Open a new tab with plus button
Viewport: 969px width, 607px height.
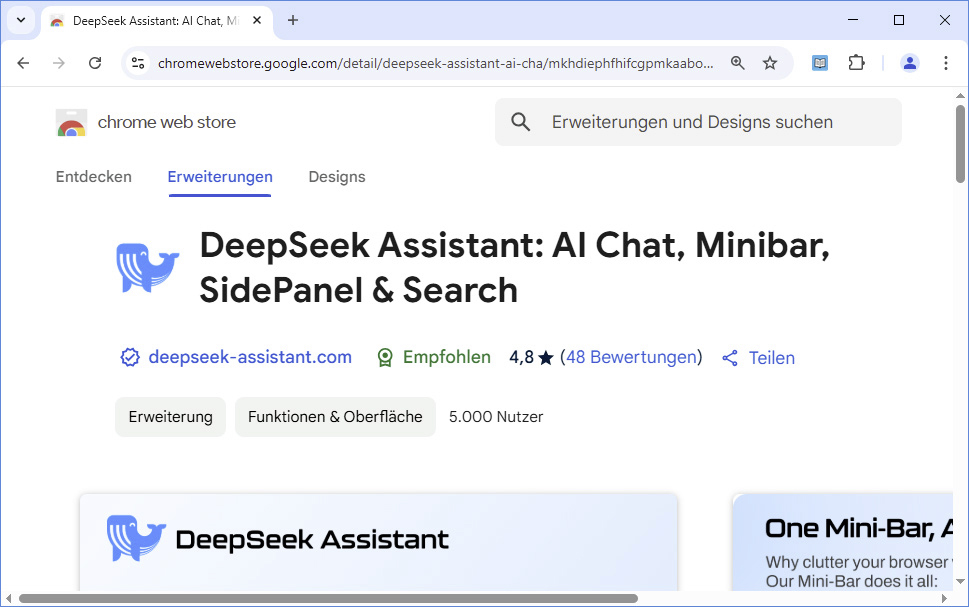pyautogui.click(x=293, y=20)
